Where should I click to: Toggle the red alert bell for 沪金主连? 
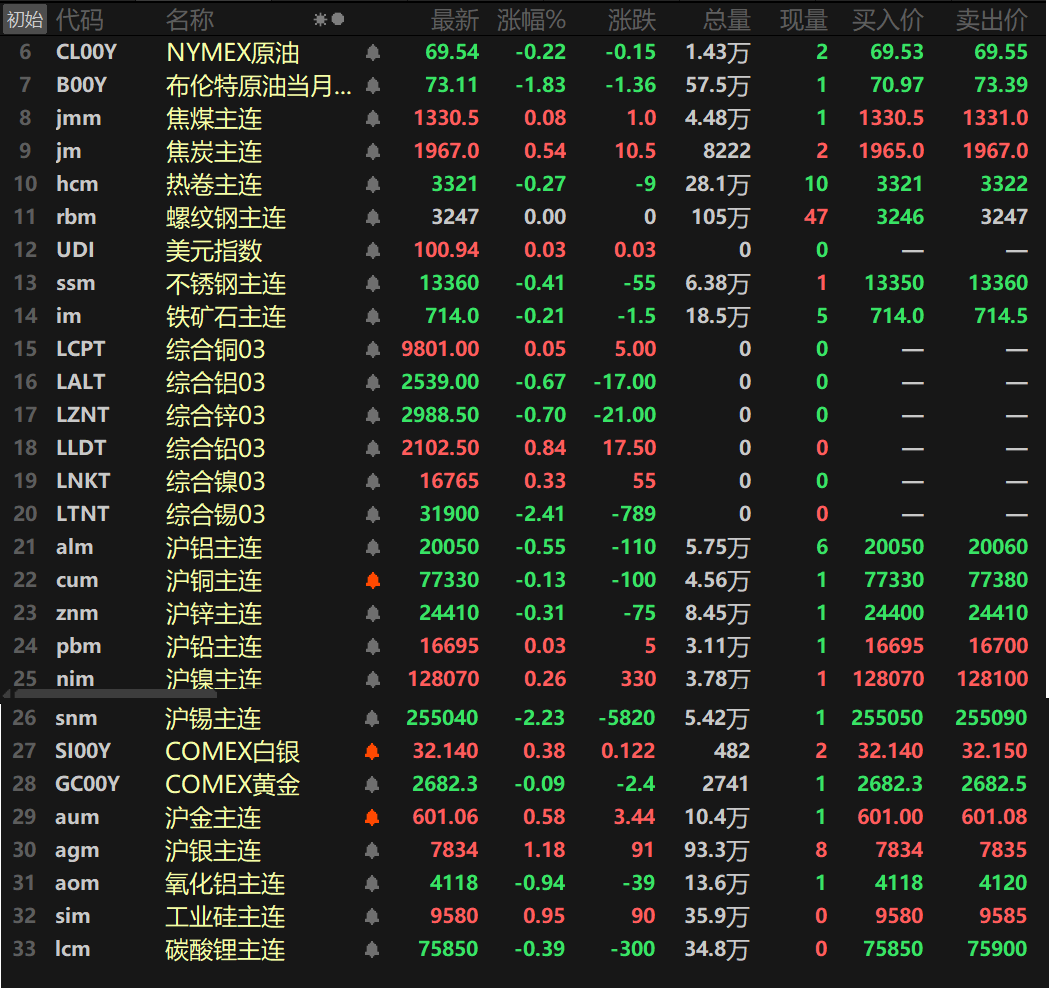(x=372, y=816)
